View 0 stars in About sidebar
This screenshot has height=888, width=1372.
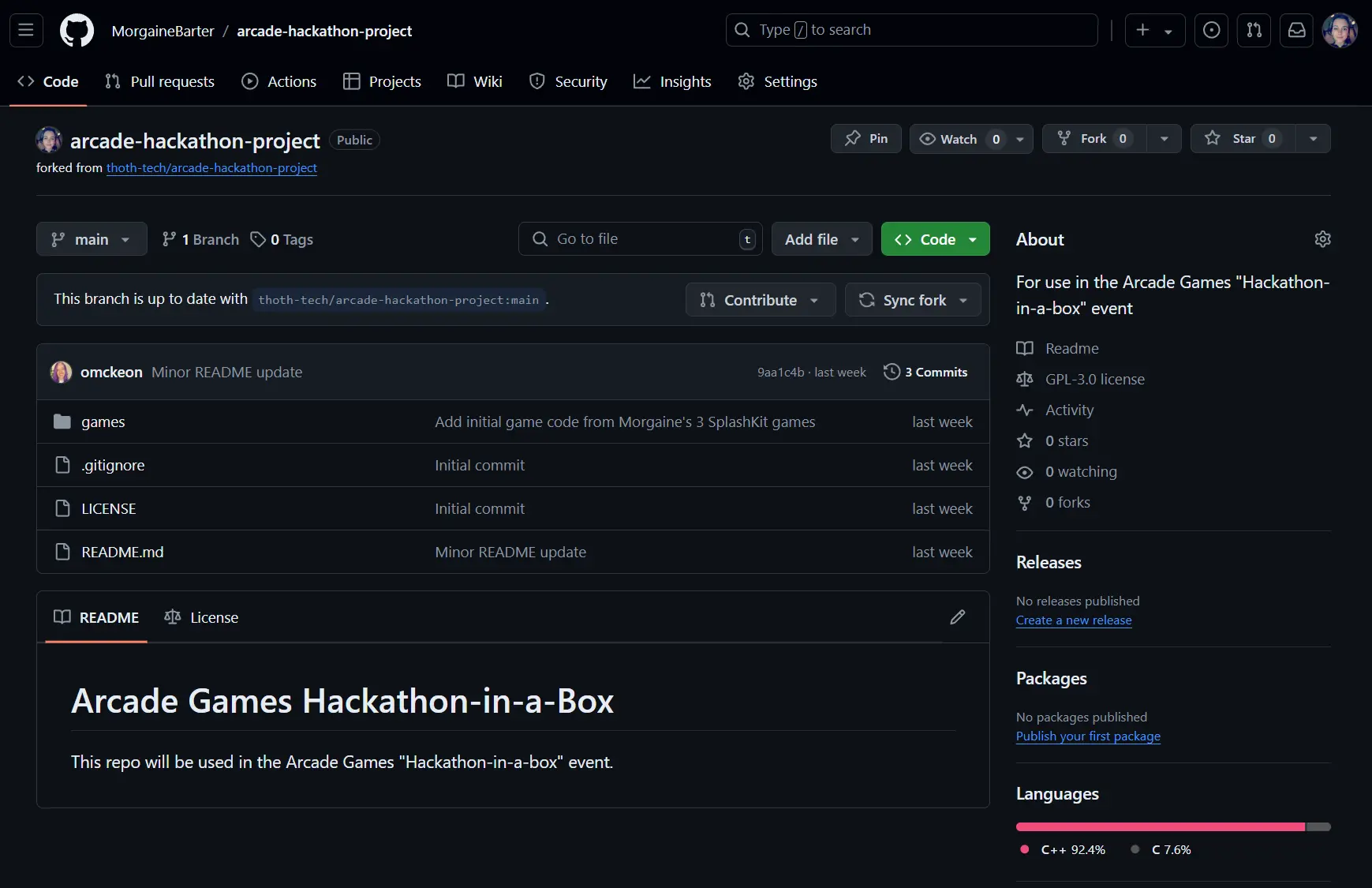pyautogui.click(x=1067, y=441)
